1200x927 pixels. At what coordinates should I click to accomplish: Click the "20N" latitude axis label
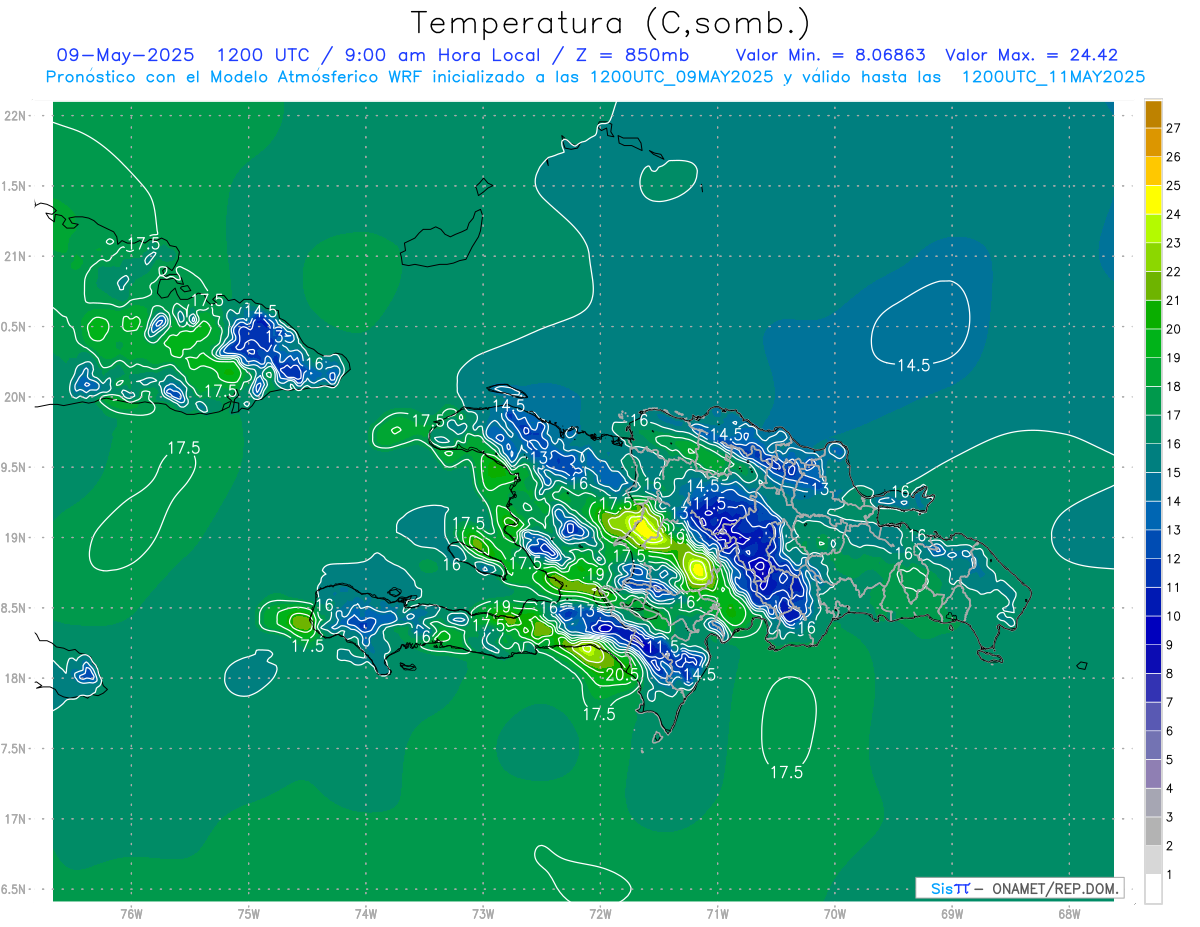15,397
